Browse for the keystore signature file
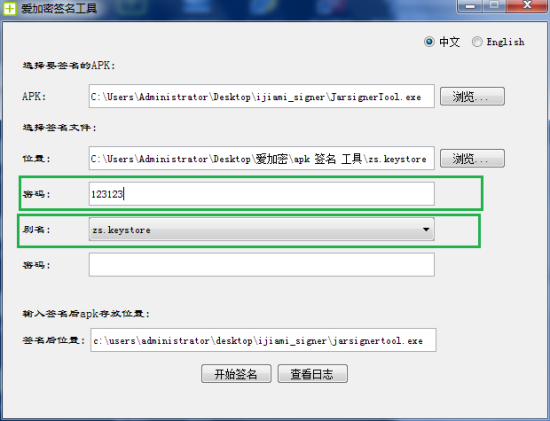 pyautogui.click(x=472, y=158)
